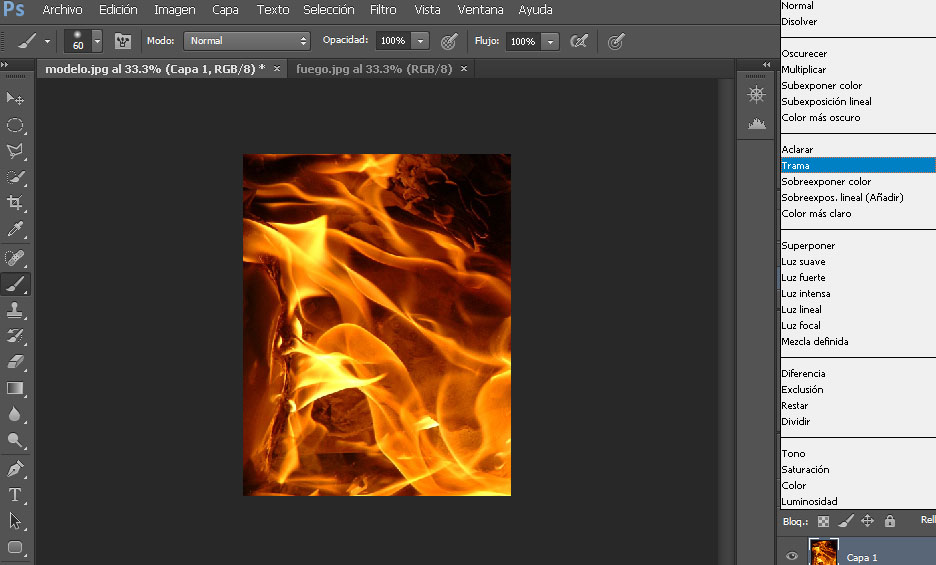Open the Modo blending mode dropdown
Screen dimensions: 936x565
pyautogui.click(x=247, y=41)
